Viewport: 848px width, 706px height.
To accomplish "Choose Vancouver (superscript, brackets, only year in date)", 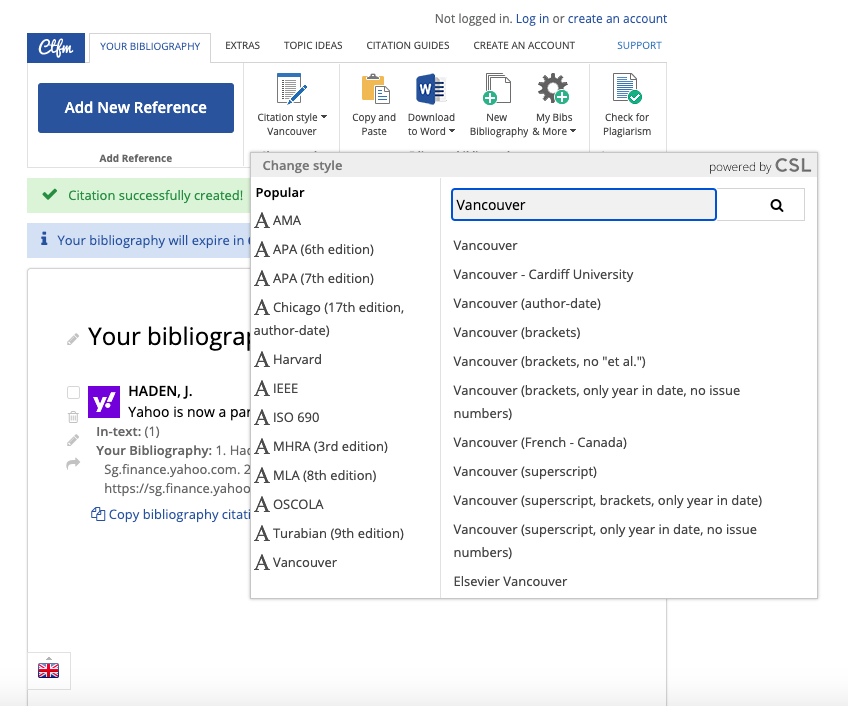I will 608,500.
